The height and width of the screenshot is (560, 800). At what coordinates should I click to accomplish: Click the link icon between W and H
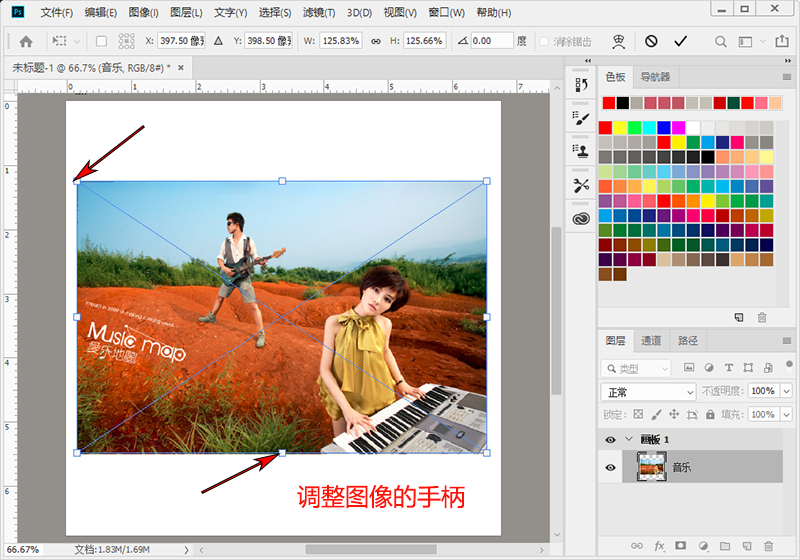(x=376, y=41)
